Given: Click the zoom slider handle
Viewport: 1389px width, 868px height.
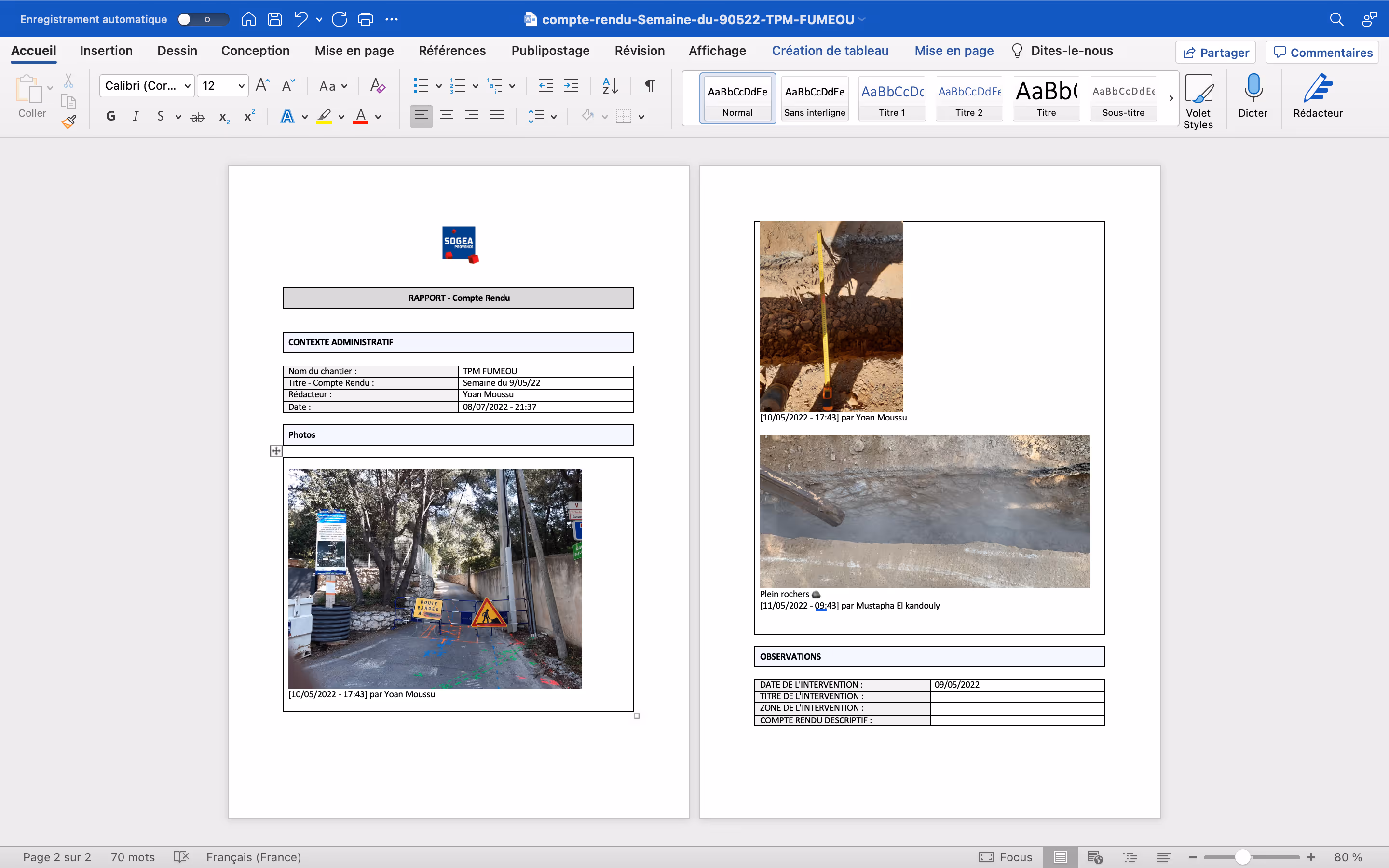Looking at the screenshot, I should click(x=1243, y=857).
